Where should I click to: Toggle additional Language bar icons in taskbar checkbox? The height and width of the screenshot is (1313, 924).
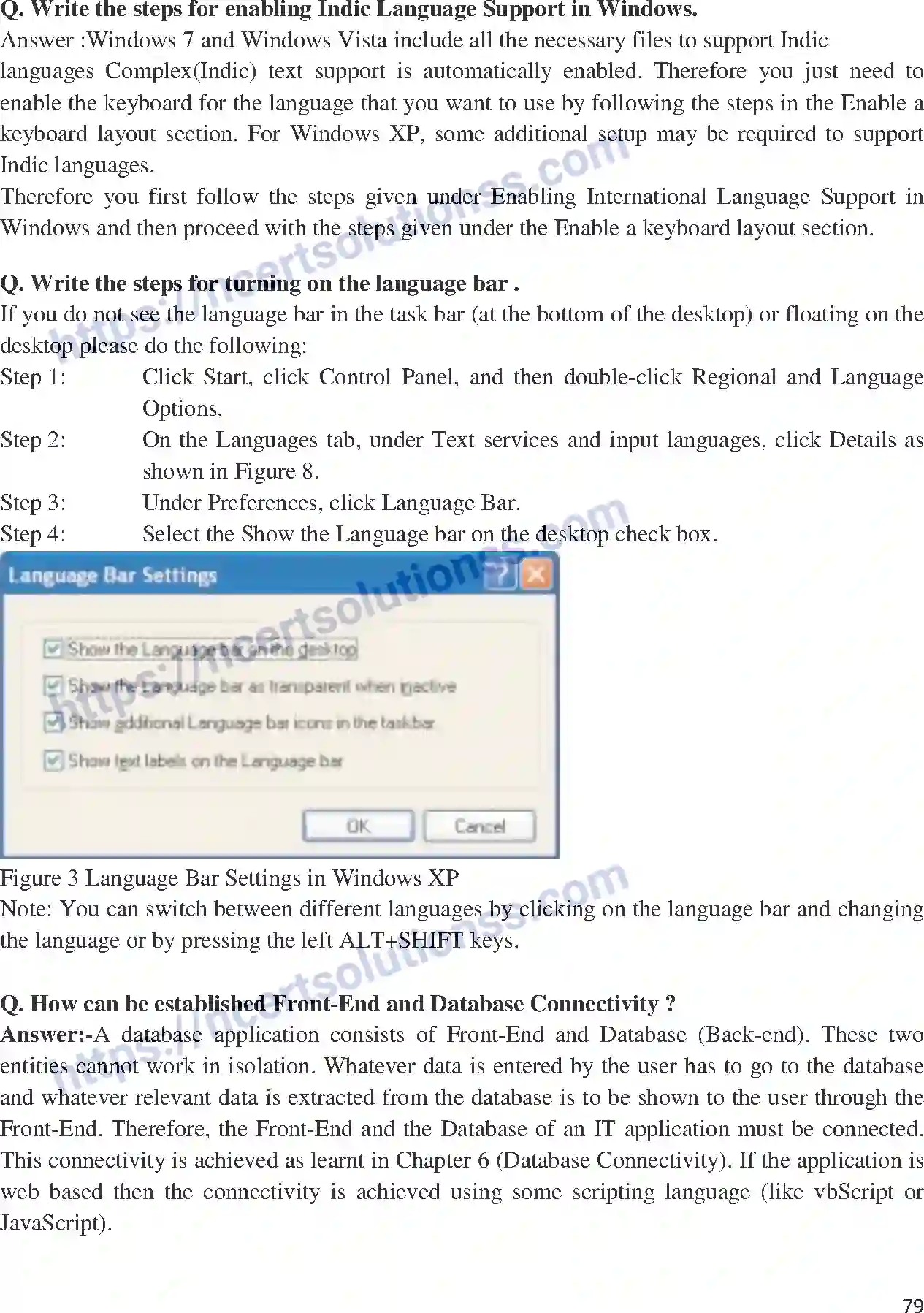53,723
